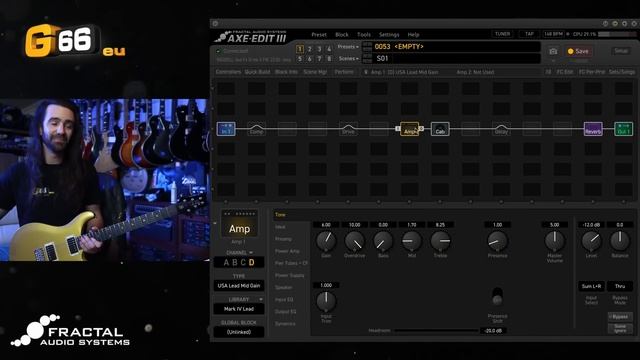Toggle the Bypass button
This screenshot has height=360, width=640.
(620, 317)
